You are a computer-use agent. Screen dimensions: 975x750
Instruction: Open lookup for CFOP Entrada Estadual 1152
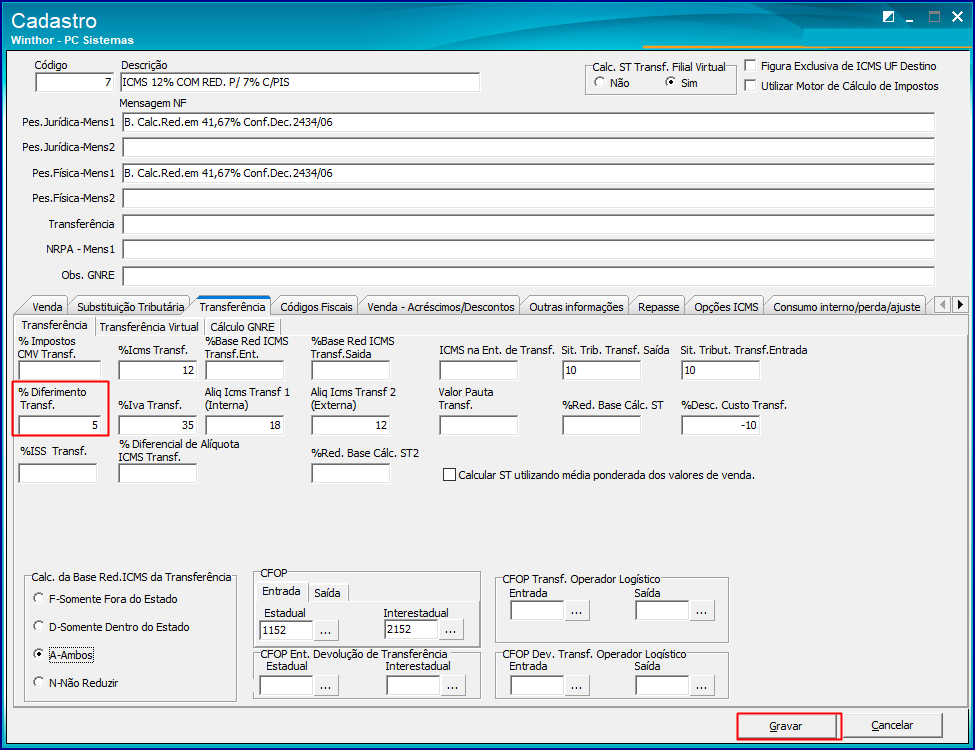pyautogui.click(x=326, y=630)
